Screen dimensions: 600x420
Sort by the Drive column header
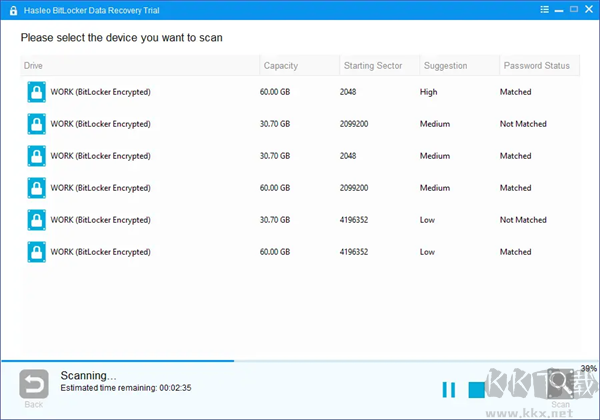[140, 65]
